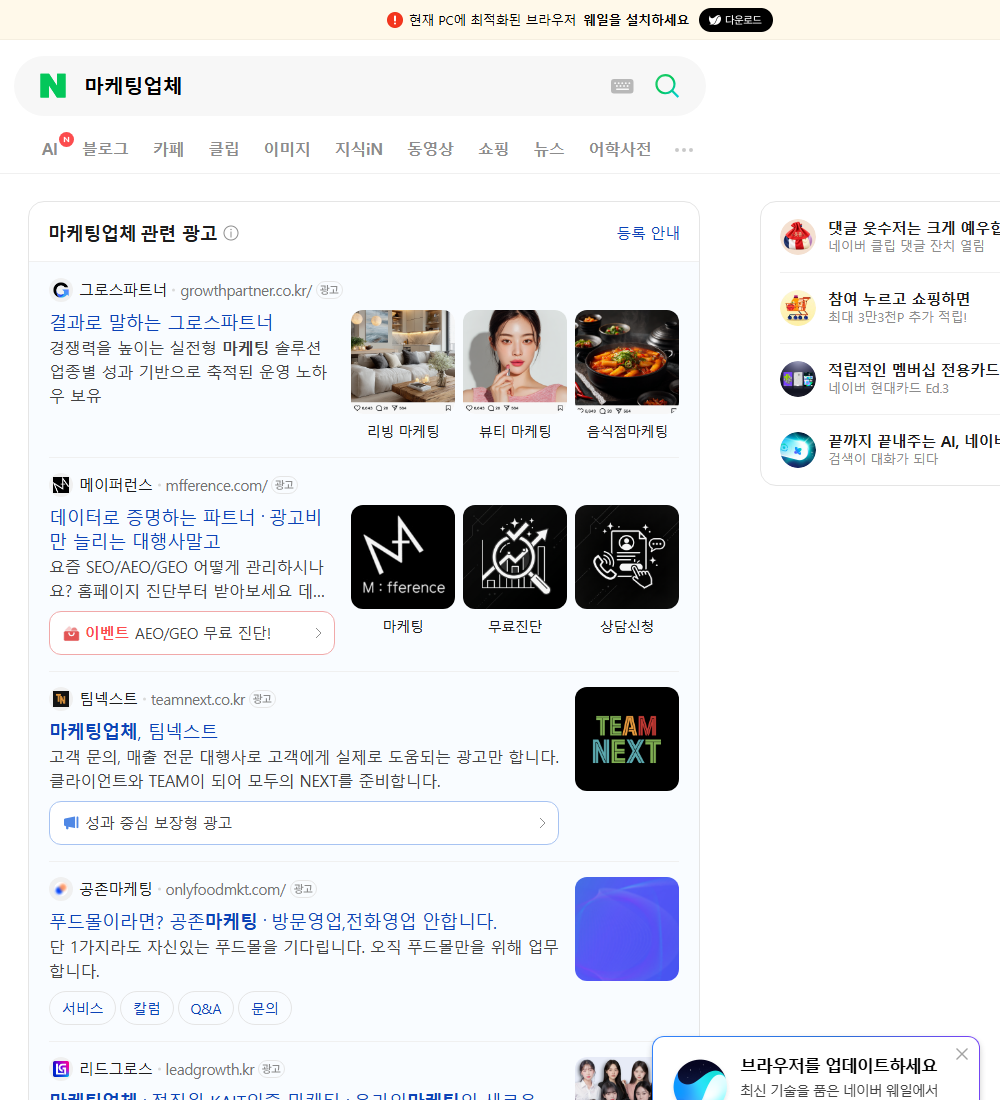The height and width of the screenshot is (1100, 1000).
Task: Open the virtual keyboard icon in search bar
Action: 622,86
